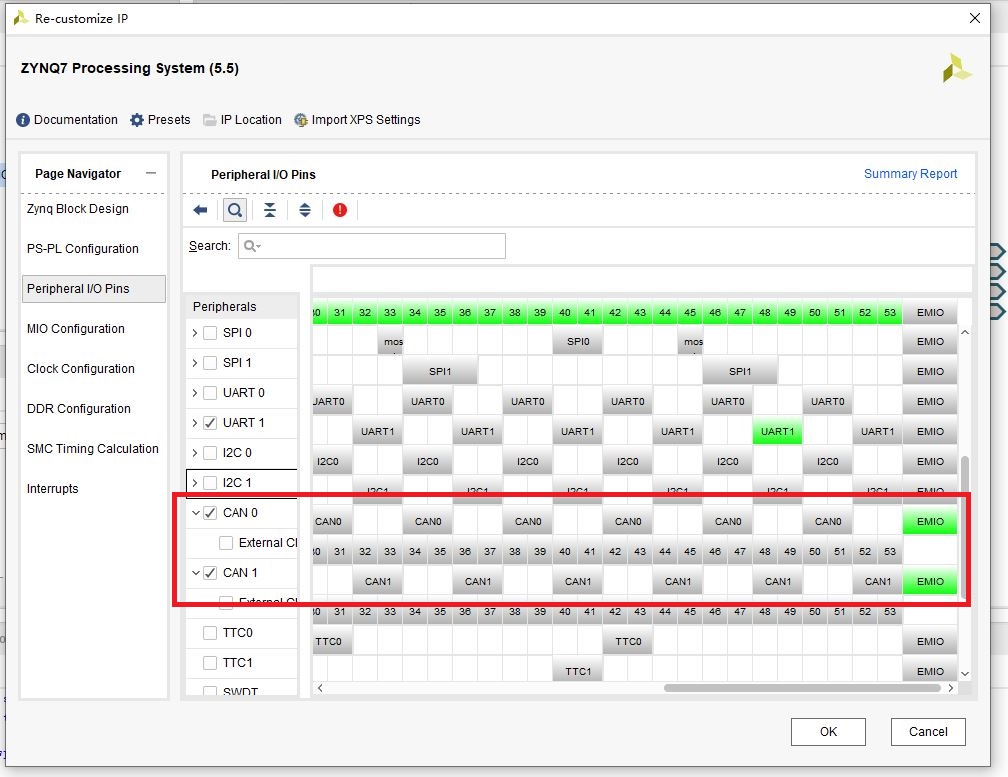Enable the TTC1 checkbox
The height and width of the screenshot is (777, 1008).
pyautogui.click(x=210, y=663)
